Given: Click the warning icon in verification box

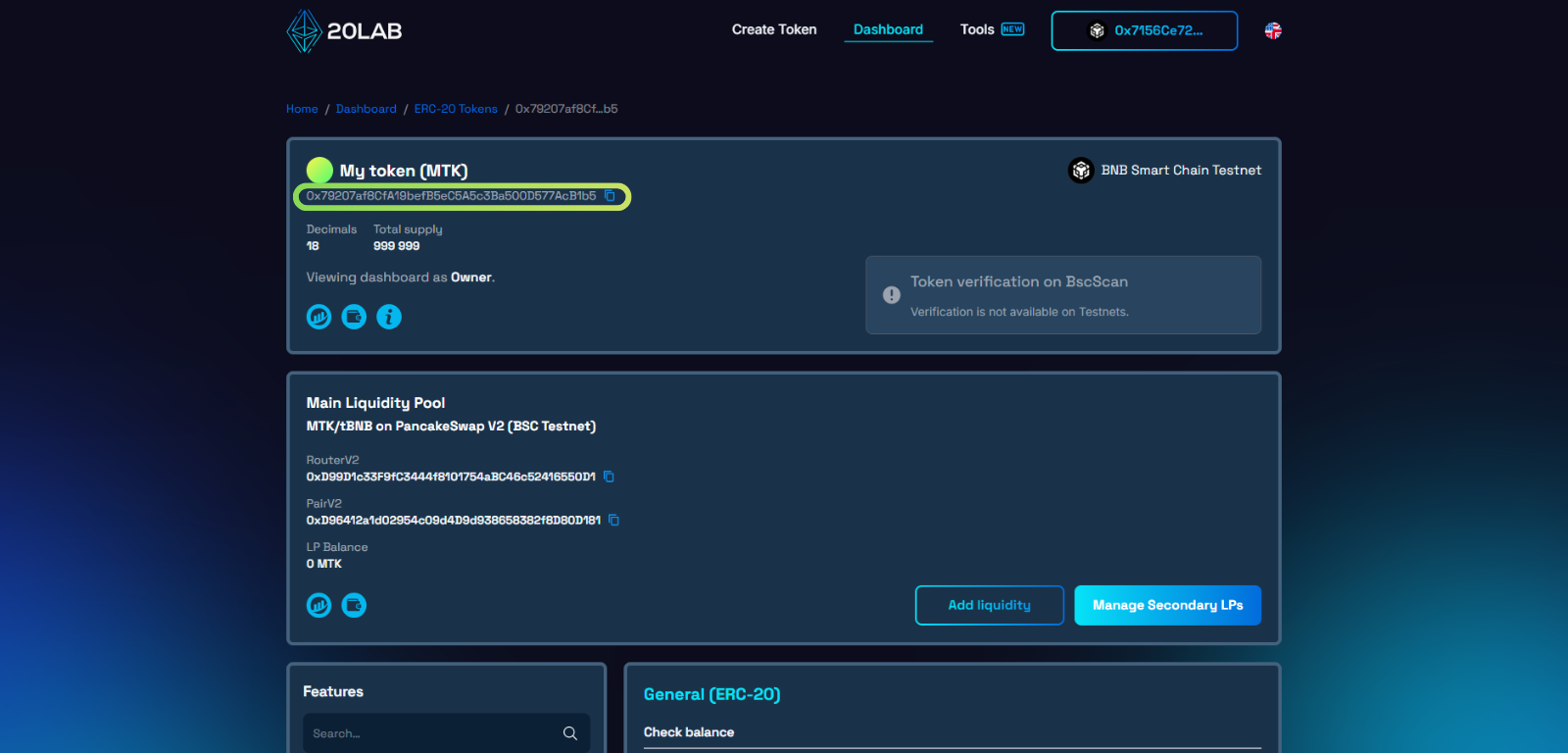Looking at the screenshot, I should pos(891,295).
